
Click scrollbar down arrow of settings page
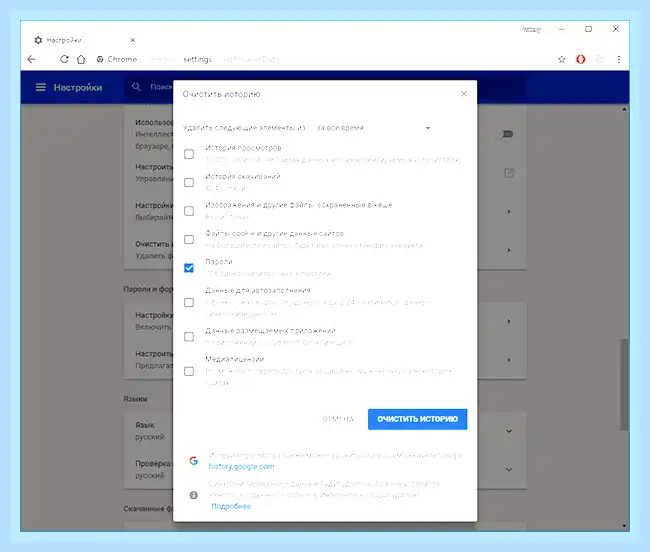(x=624, y=526)
